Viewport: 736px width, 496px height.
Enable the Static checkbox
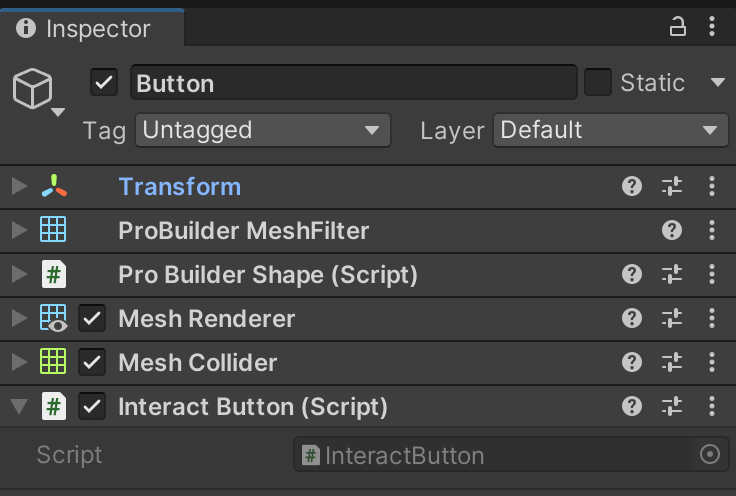click(x=598, y=82)
